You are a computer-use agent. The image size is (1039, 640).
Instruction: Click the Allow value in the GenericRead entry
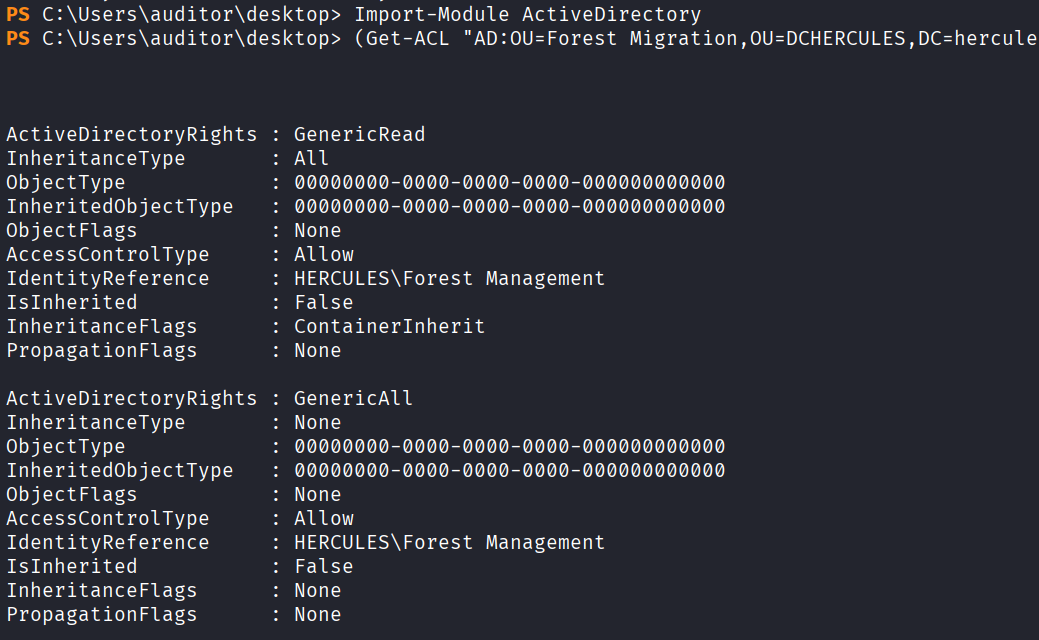tap(324, 255)
